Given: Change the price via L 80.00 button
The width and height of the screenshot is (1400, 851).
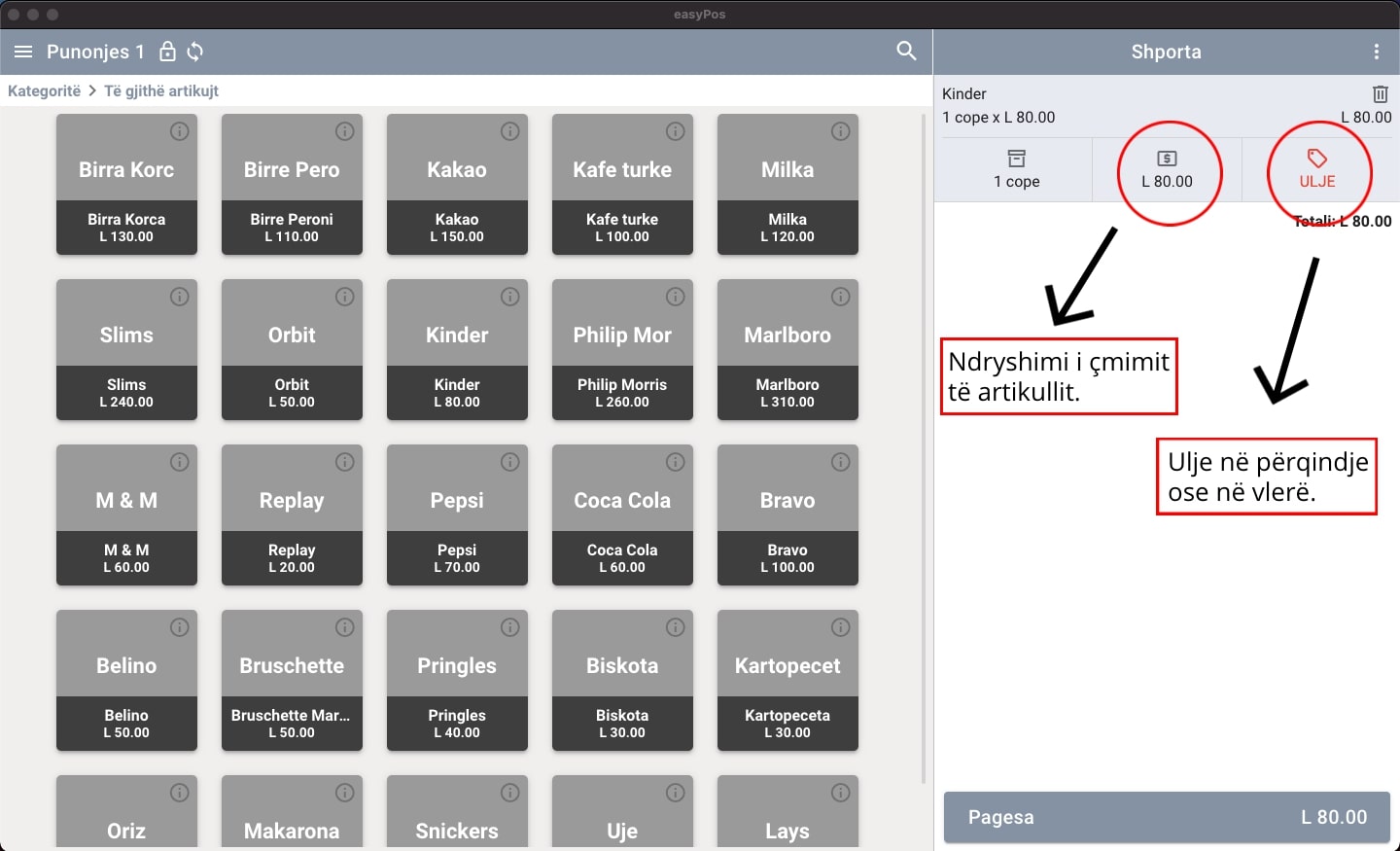Looking at the screenshot, I should (1167, 169).
